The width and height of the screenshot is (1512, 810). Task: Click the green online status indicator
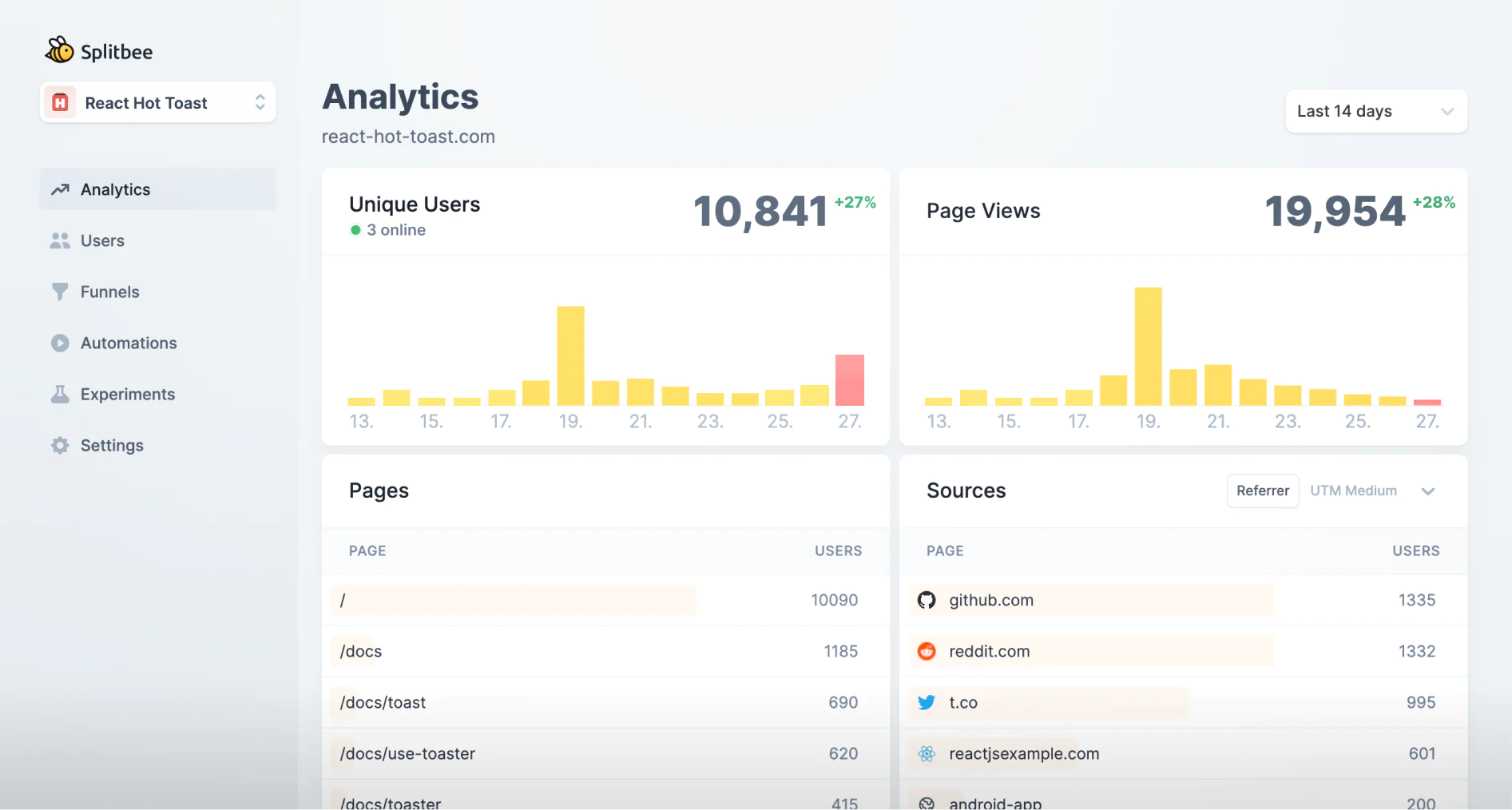coord(355,230)
